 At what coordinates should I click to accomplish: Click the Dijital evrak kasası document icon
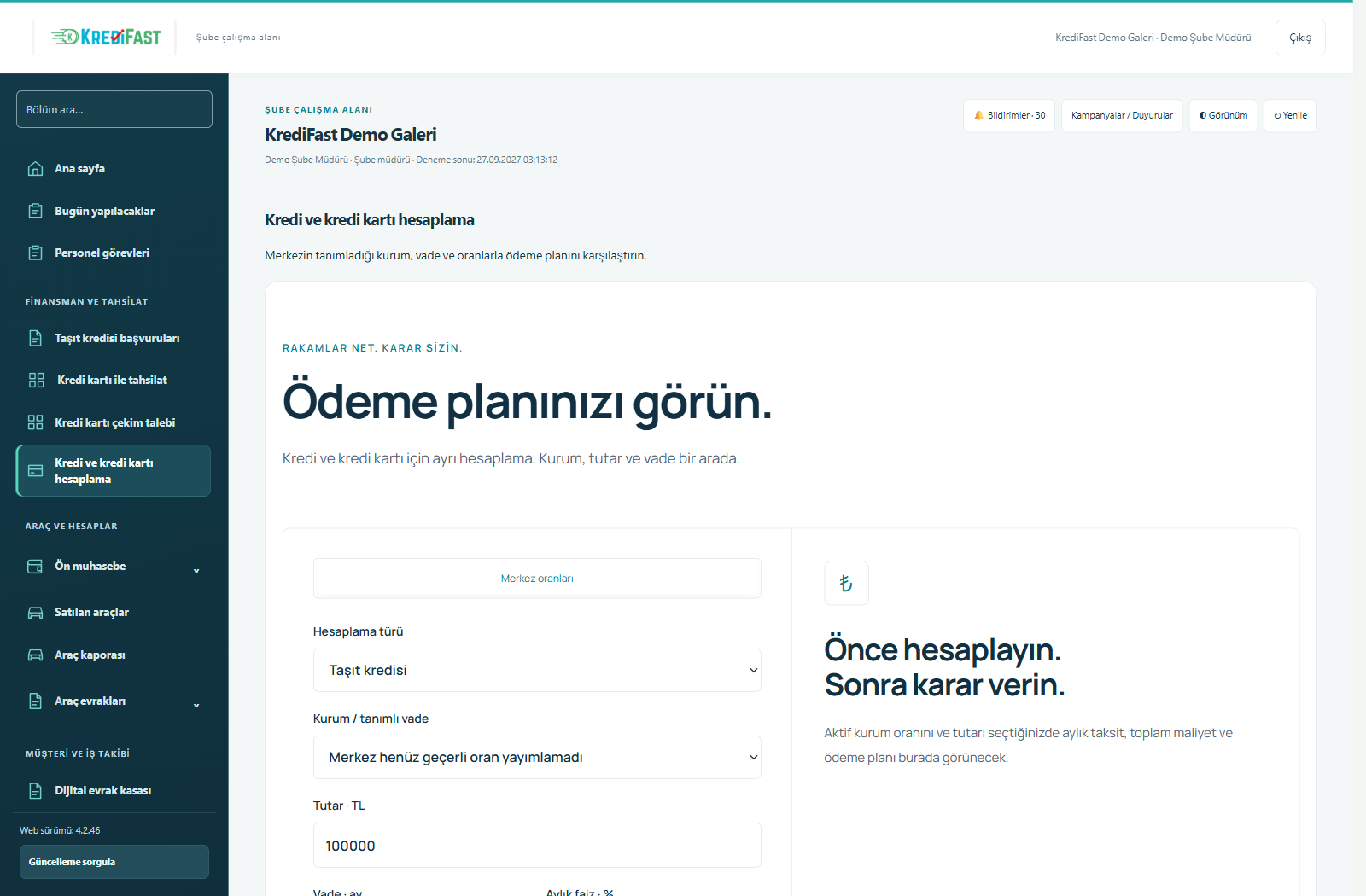[x=35, y=790]
